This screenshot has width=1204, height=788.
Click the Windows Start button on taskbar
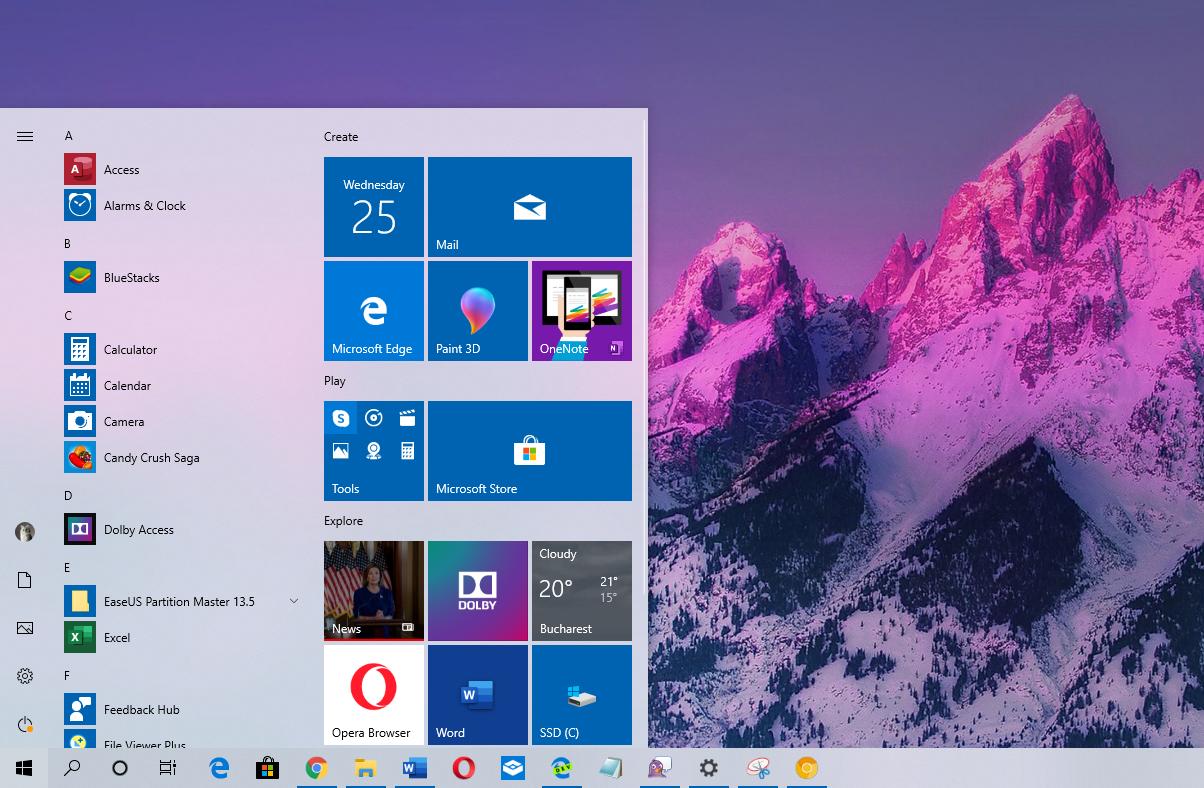24,768
